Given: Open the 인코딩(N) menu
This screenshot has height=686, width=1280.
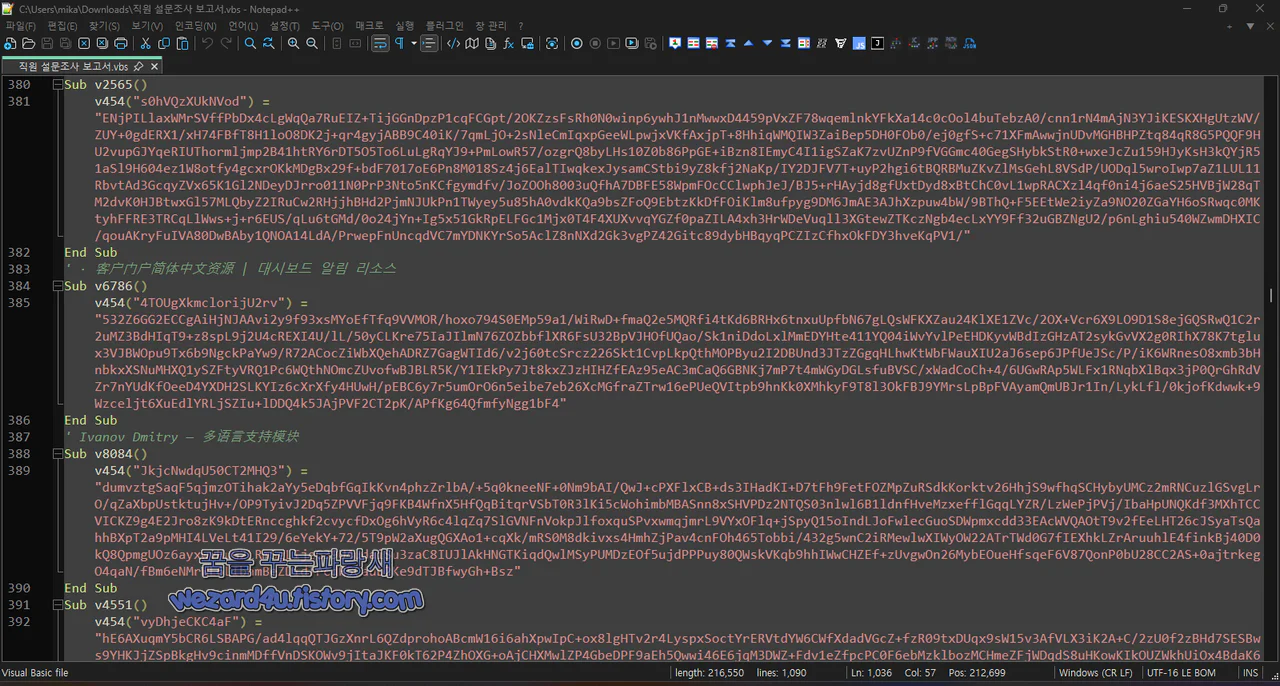Looking at the screenshot, I should (x=196, y=25).
